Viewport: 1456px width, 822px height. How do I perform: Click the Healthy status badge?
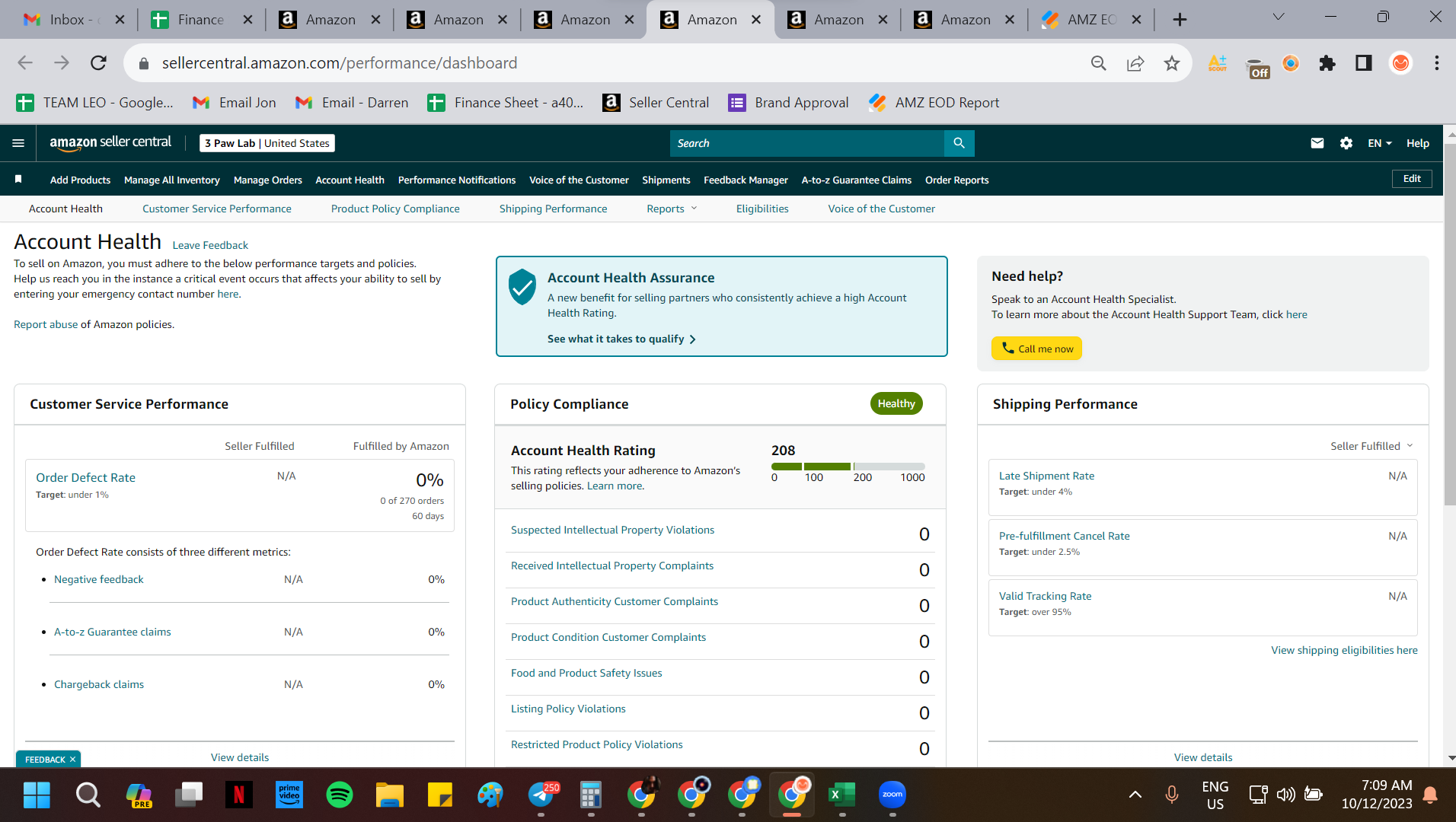point(896,403)
